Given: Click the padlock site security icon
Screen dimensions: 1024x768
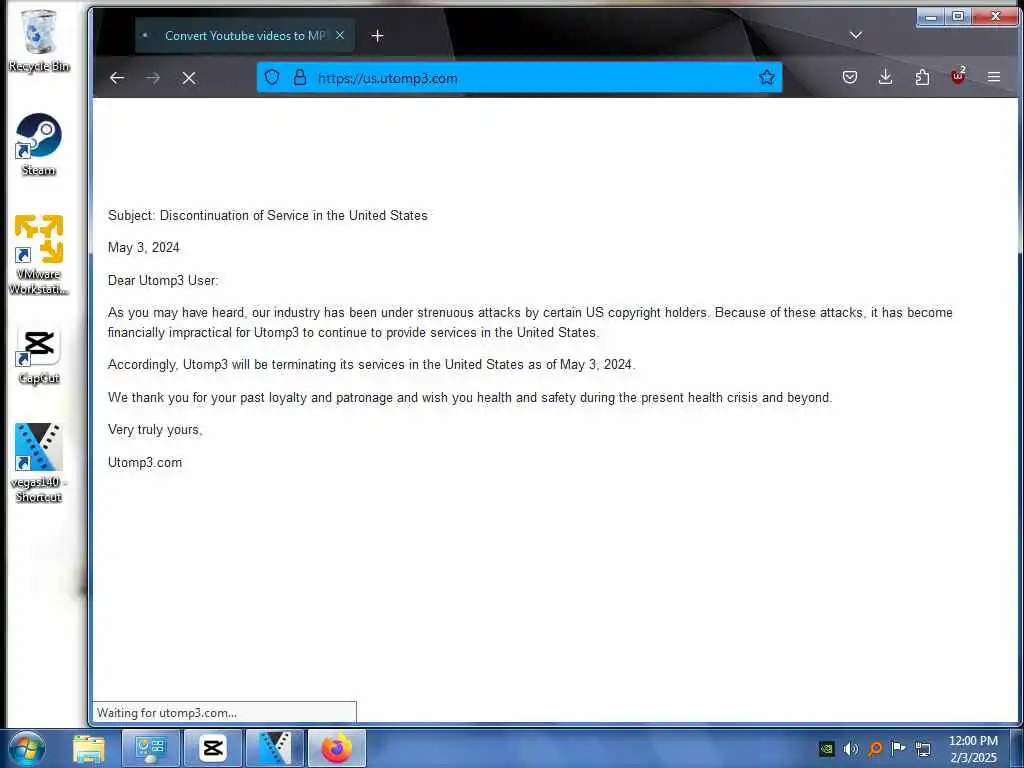Looking at the screenshot, I should coord(300,78).
